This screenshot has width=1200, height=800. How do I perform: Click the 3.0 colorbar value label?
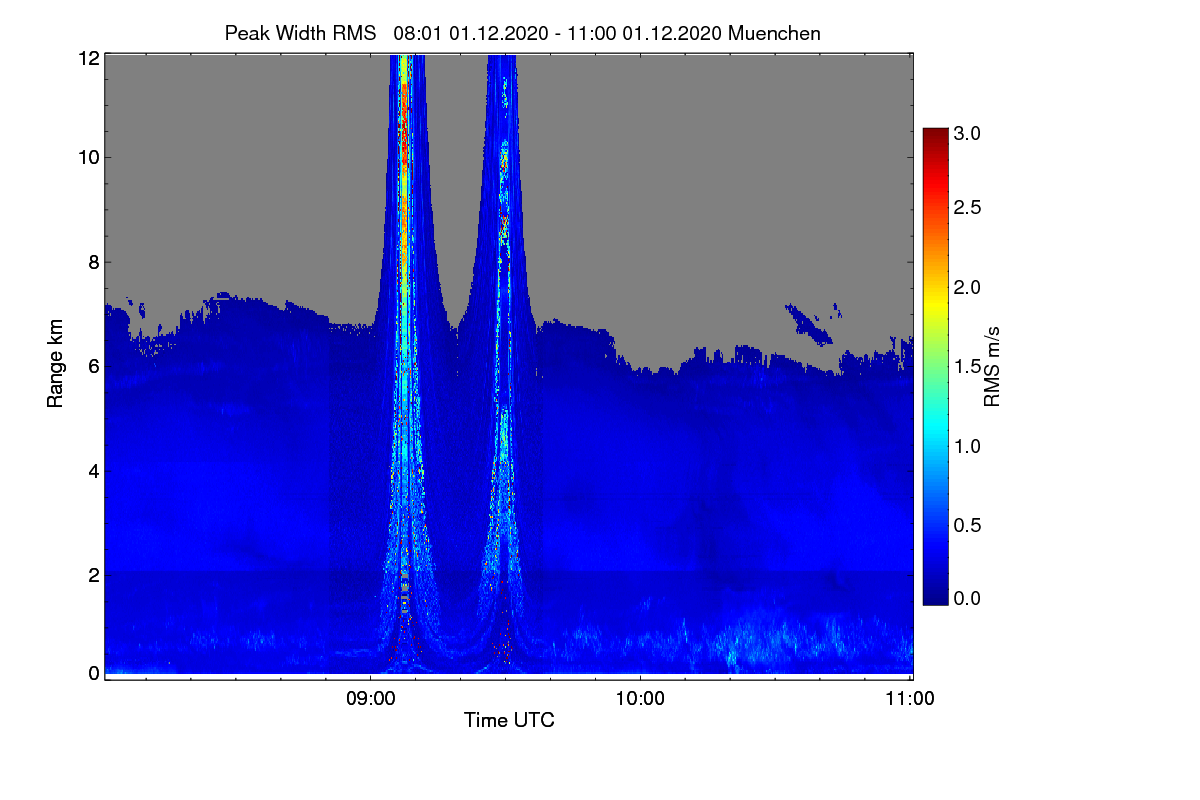[x=967, y=132]
